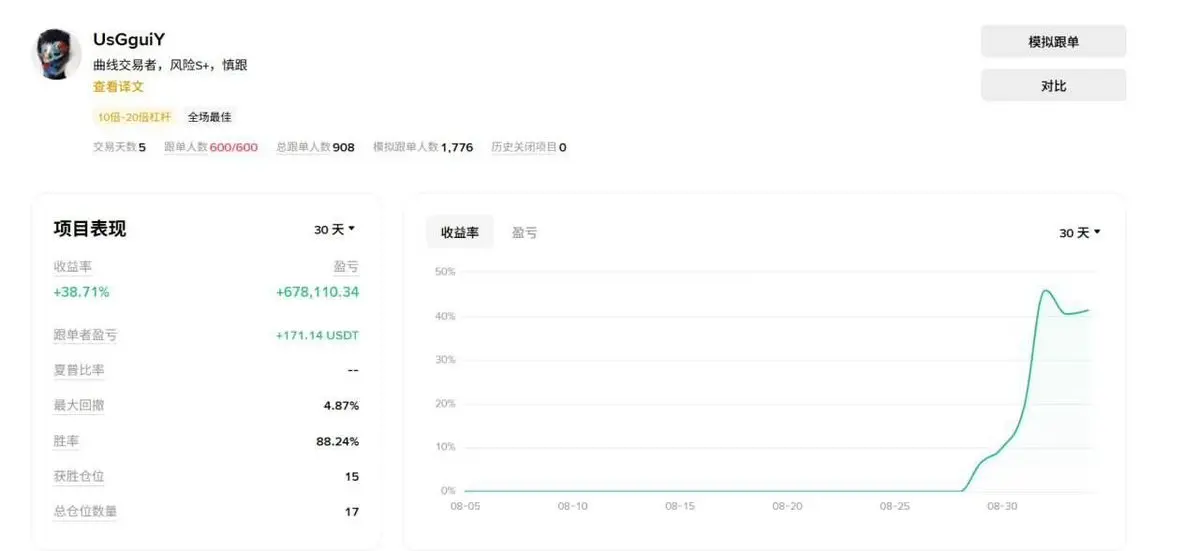
Task: Click the 夏普比率 label
Action: pos(79,370)
